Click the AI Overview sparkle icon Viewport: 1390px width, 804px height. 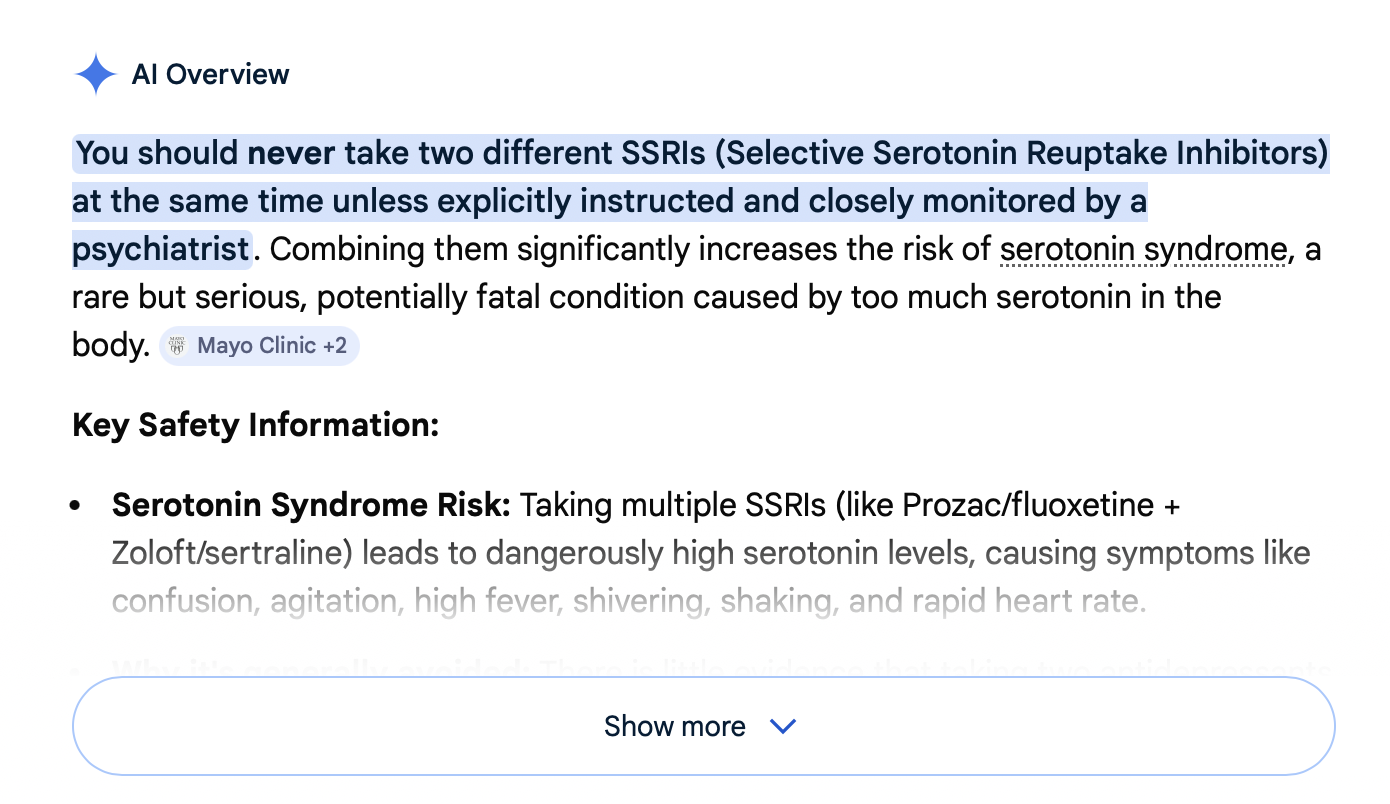click(x=96, y=74)
